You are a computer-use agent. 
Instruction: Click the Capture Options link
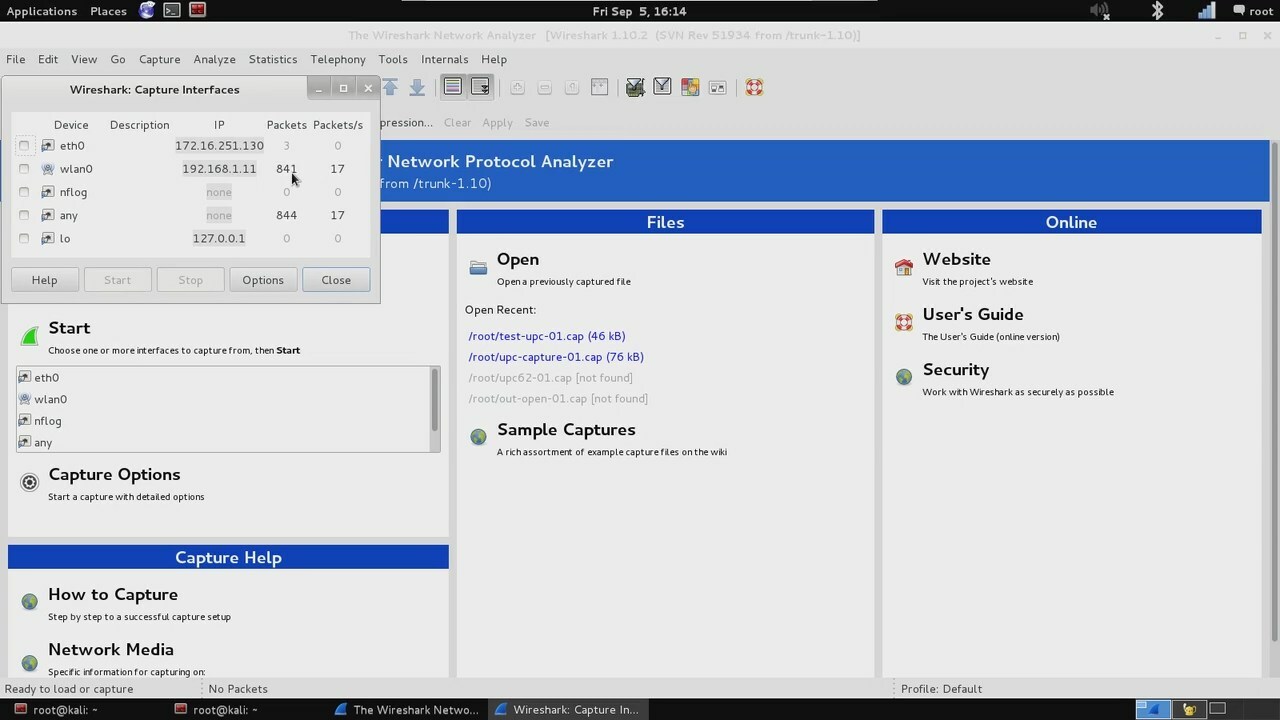[x=114, y=475]
